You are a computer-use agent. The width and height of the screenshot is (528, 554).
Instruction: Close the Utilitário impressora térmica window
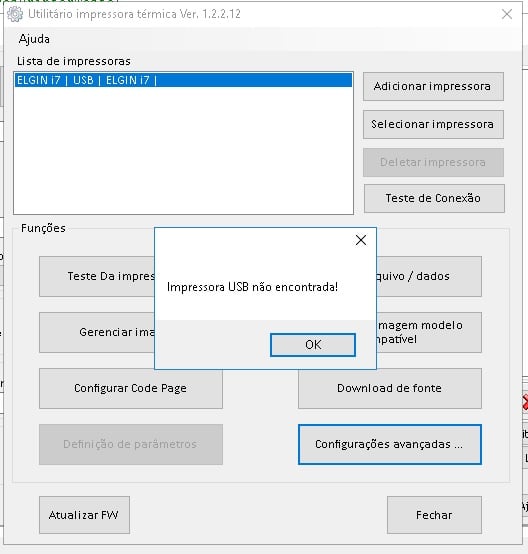(507, 14)
